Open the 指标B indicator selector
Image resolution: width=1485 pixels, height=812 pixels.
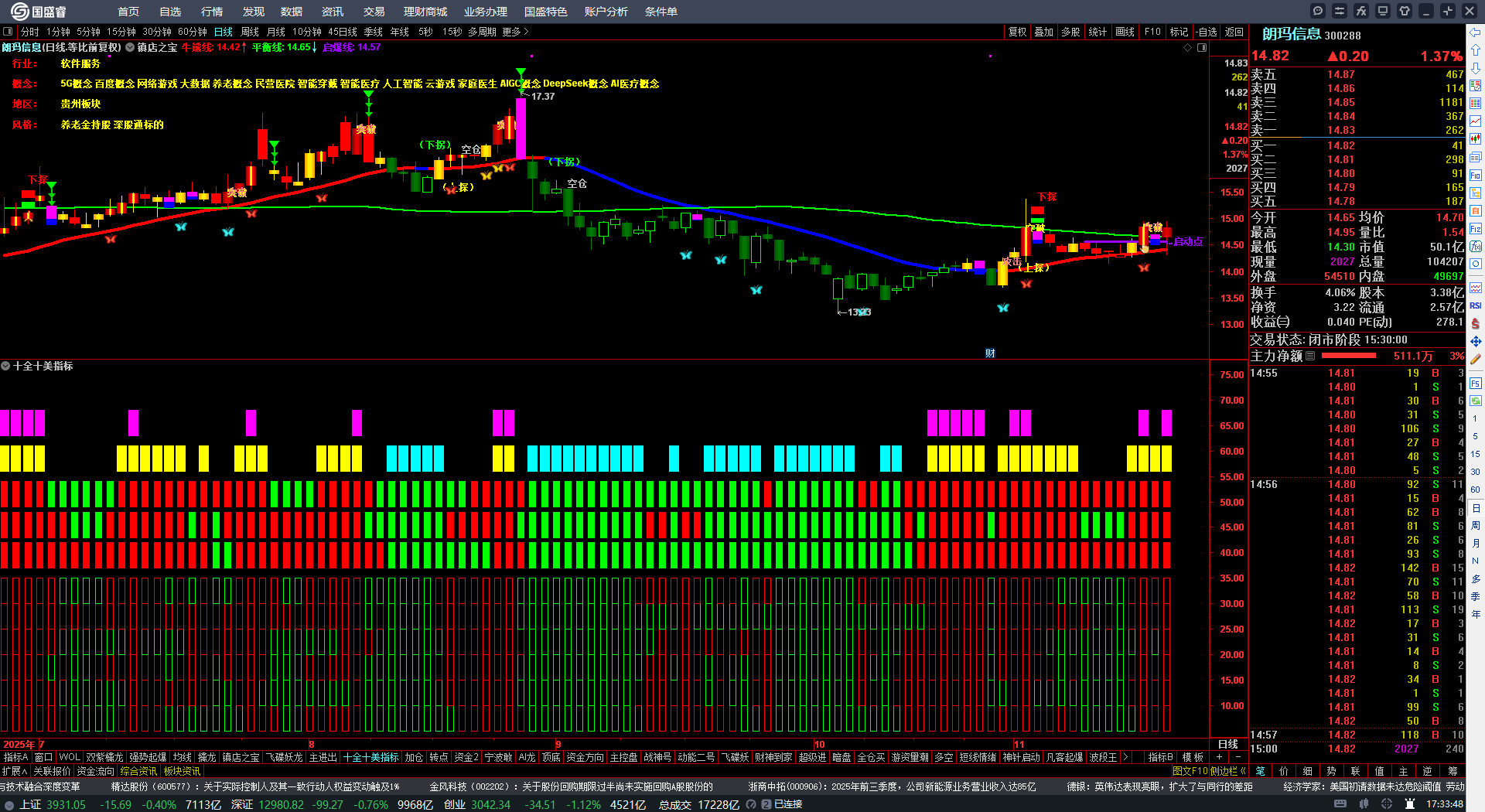tap(1161, 757)
